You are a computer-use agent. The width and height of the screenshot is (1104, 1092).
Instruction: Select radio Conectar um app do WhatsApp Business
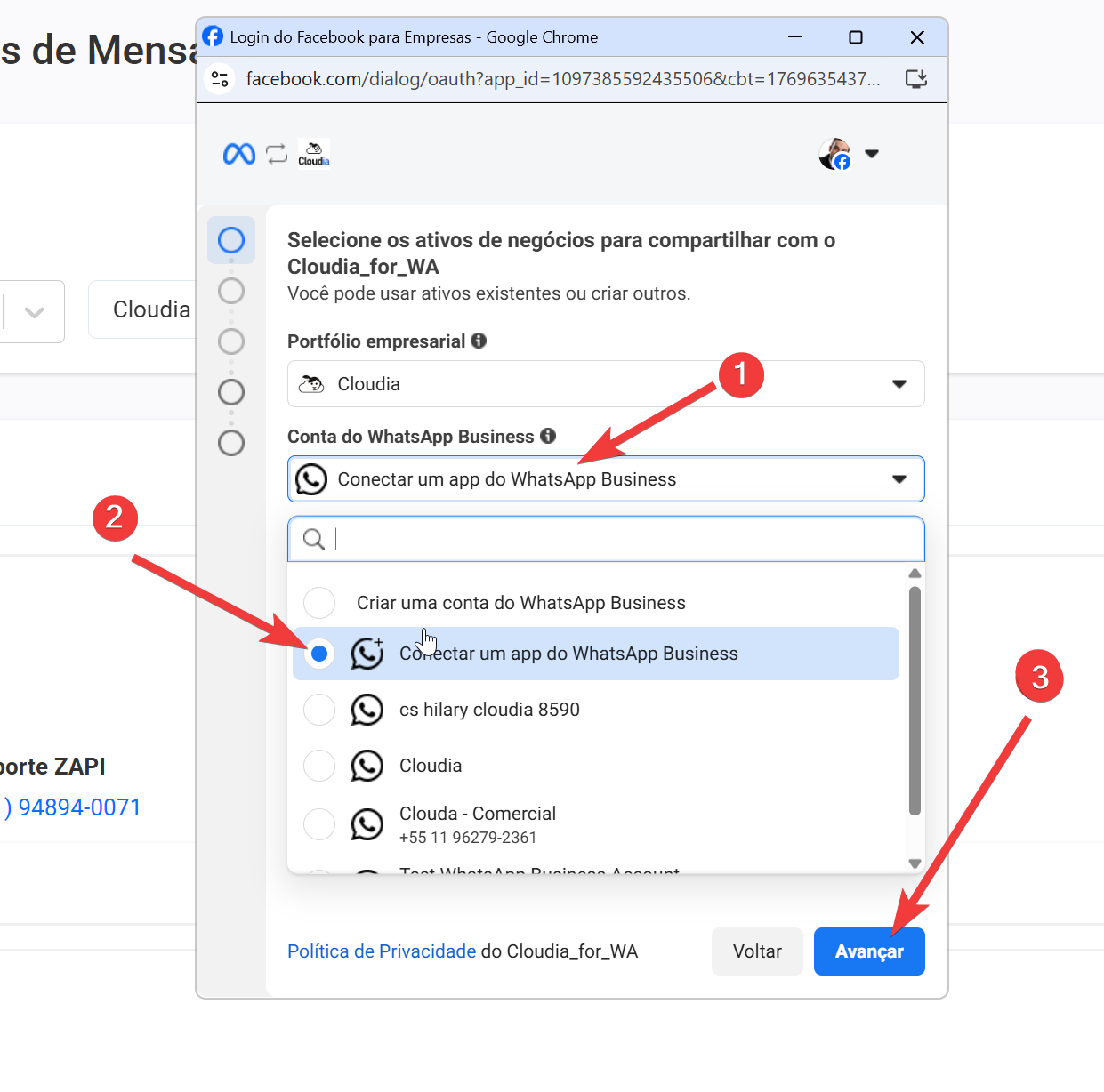pos(319,654)
